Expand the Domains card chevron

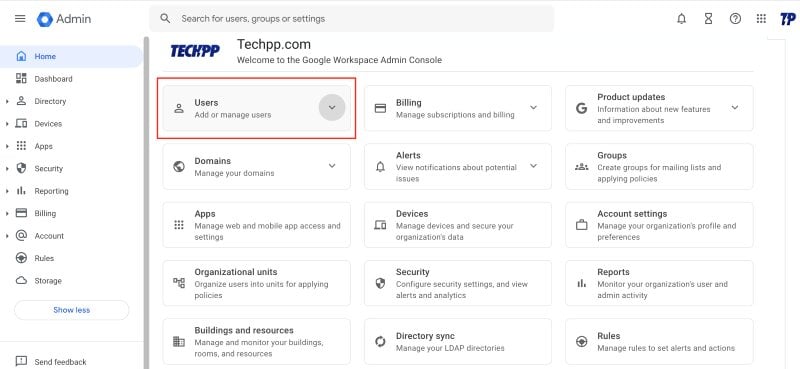332,166
